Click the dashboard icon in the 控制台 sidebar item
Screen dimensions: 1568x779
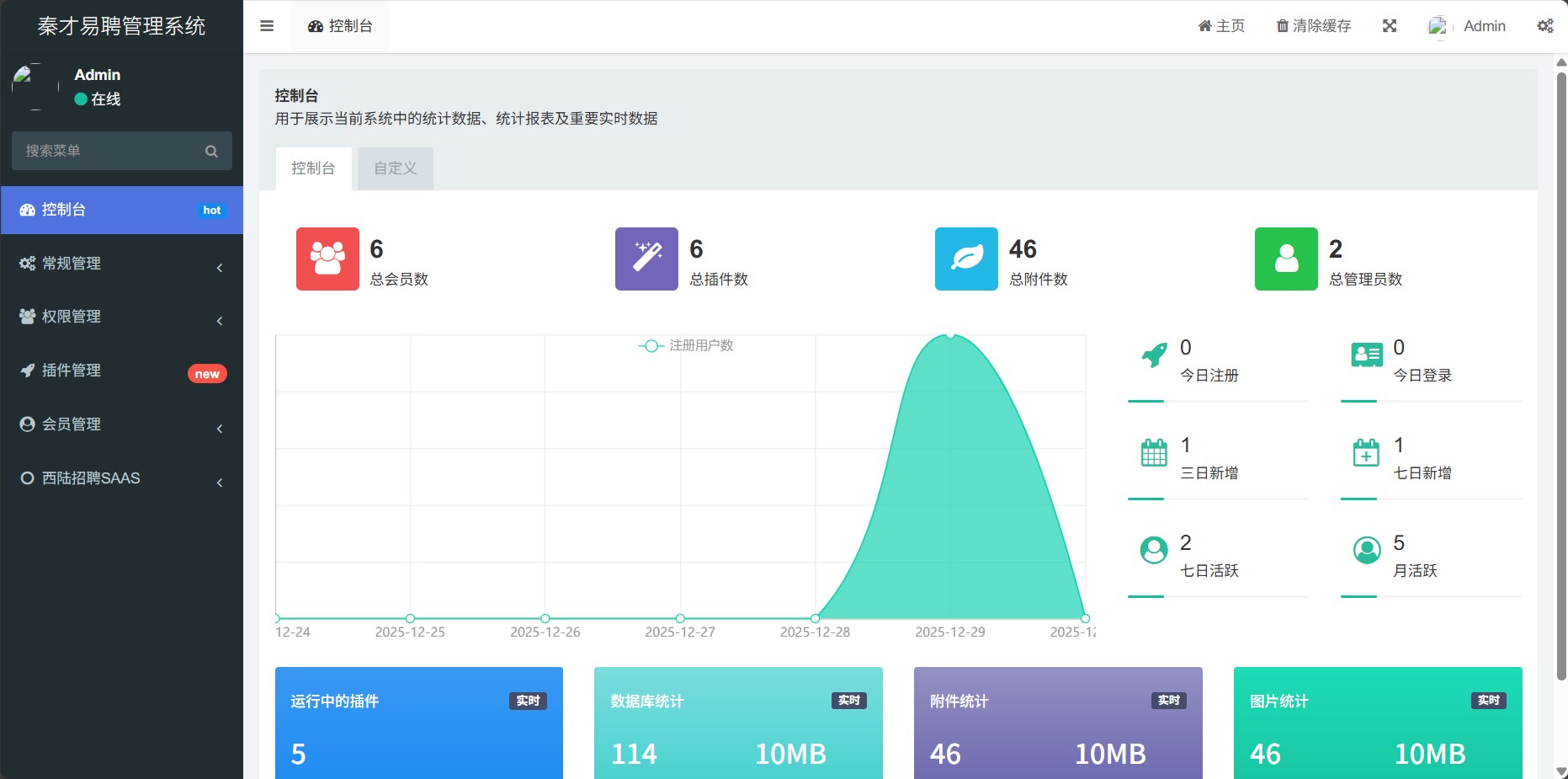28,210
